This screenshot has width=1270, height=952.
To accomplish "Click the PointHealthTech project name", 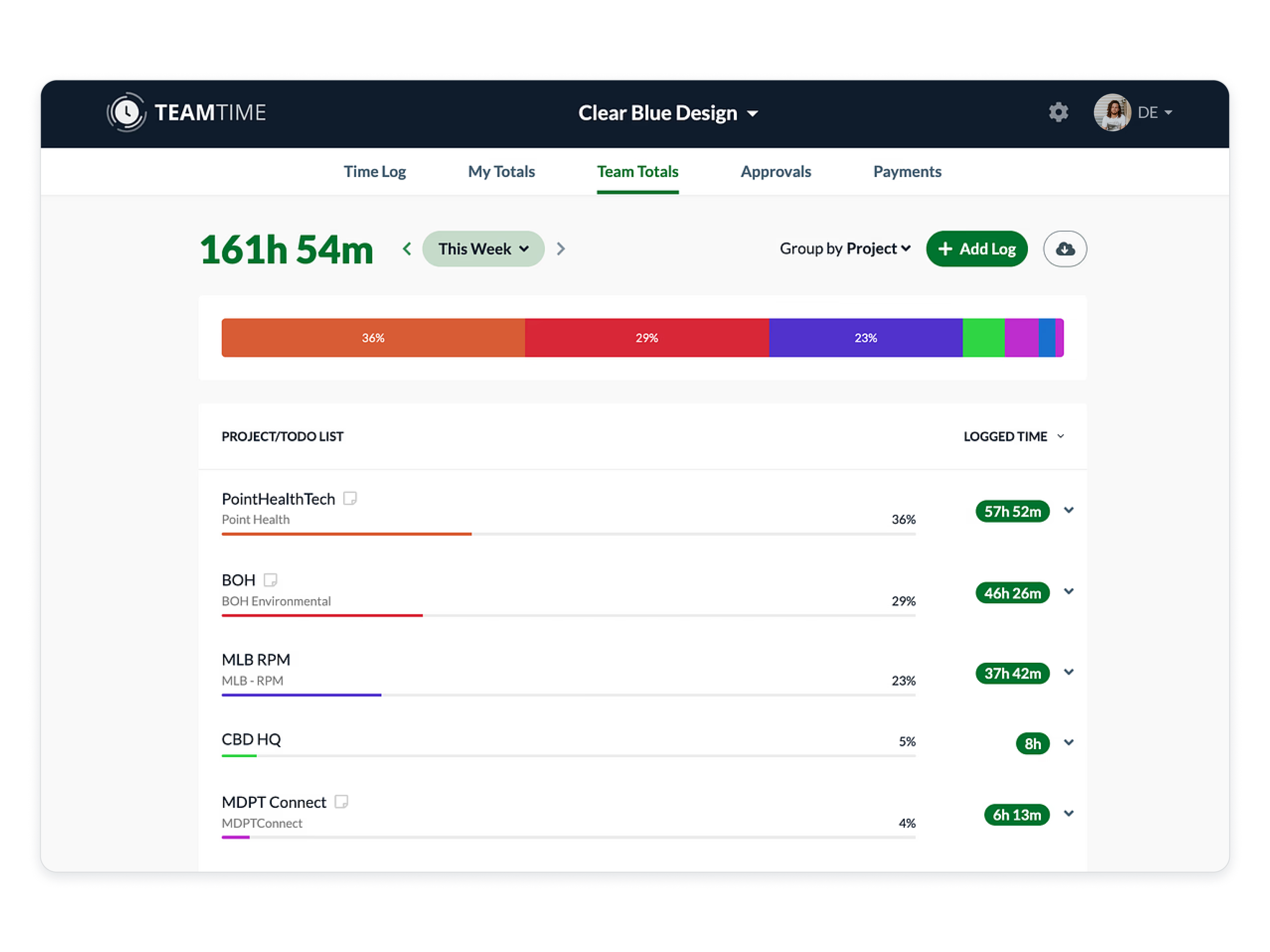I will 279,499.
